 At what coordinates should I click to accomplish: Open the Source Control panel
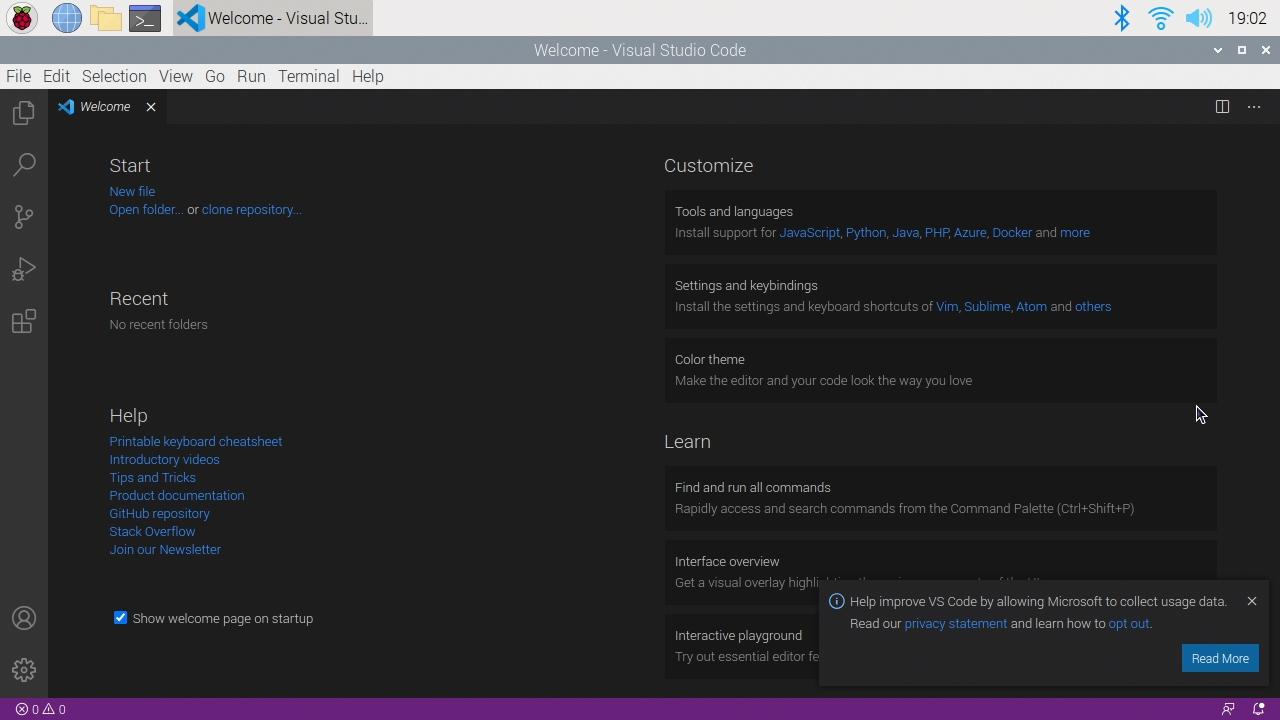(23, 217)
